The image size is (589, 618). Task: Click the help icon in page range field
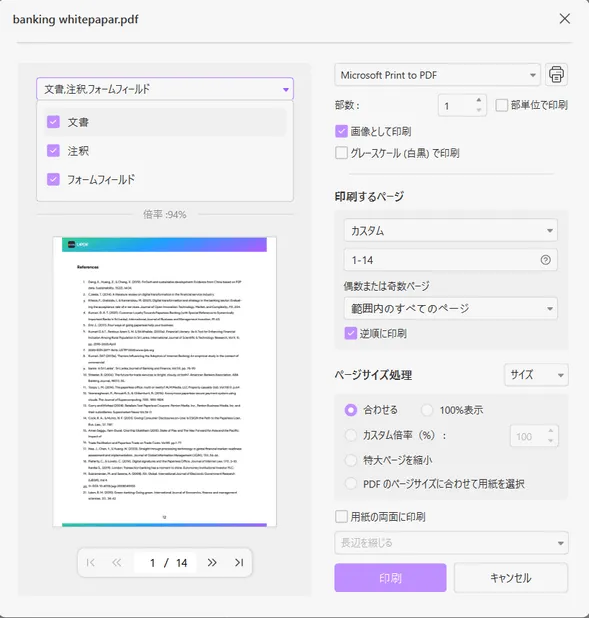[x=545, y=260]
